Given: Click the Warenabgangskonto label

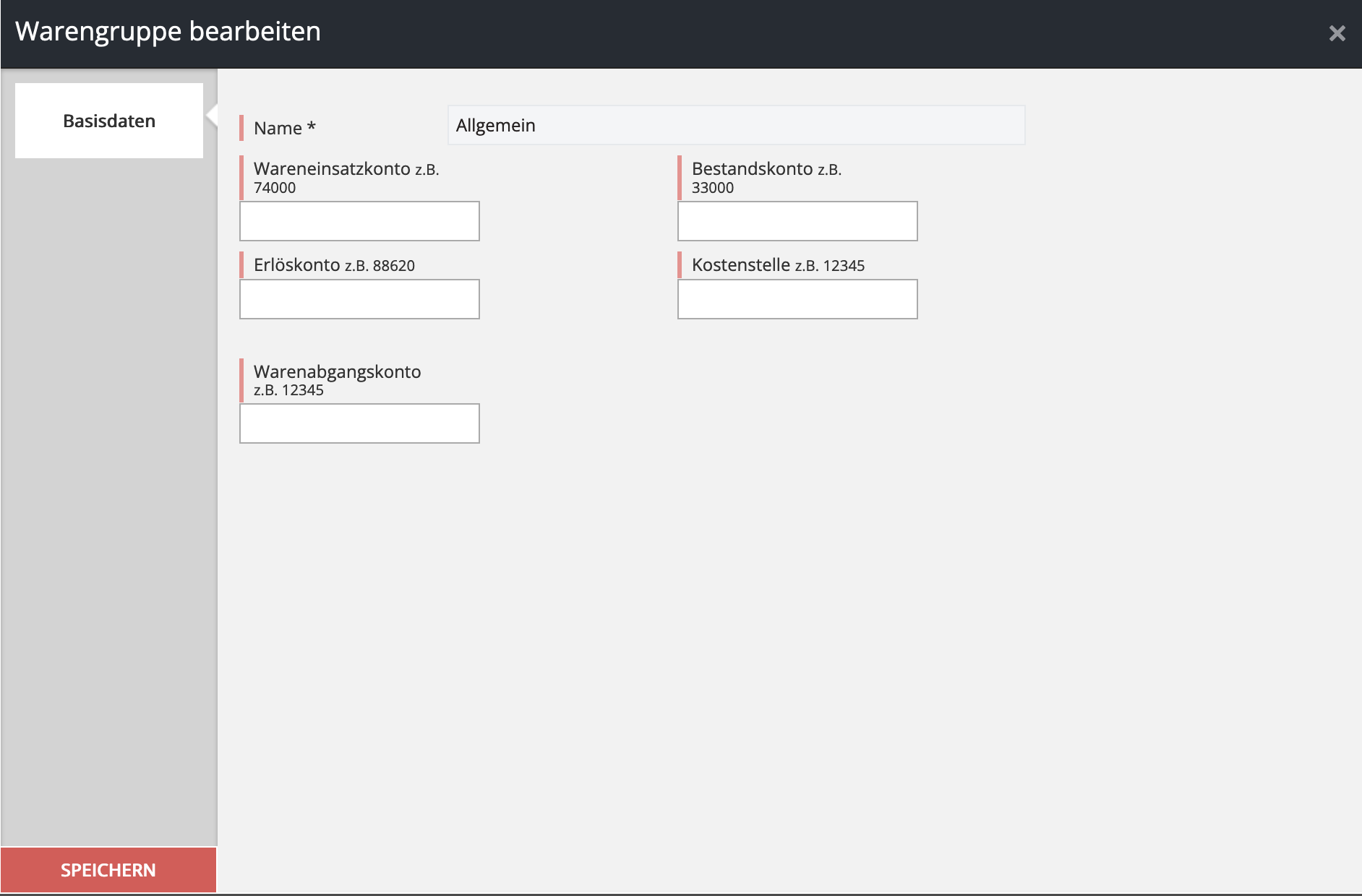Looking at the screenshot, I should [x=336, y=379].
